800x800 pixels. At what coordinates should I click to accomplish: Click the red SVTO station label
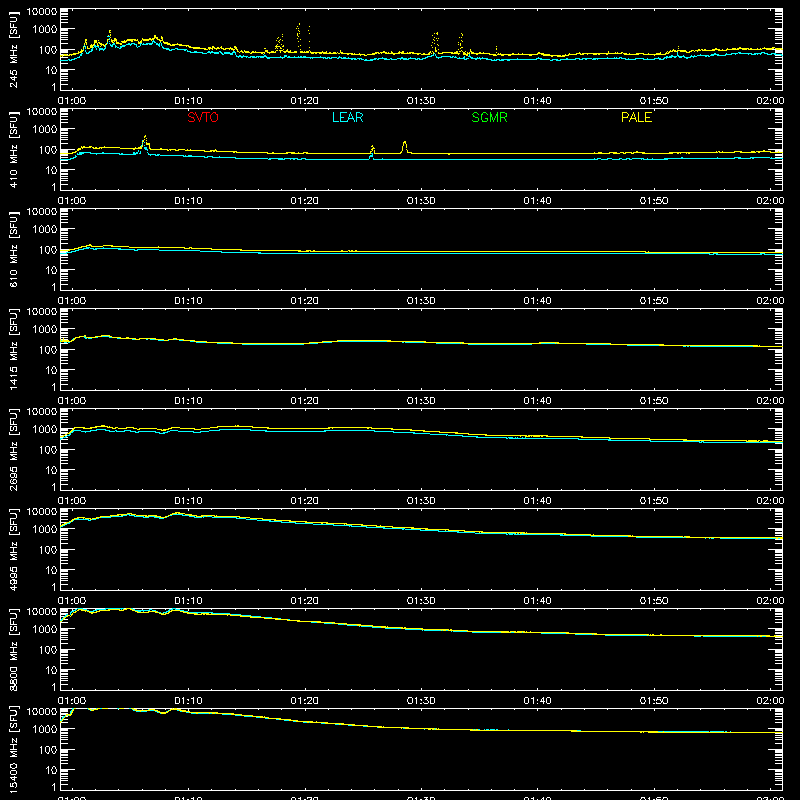pyautogui.click(x=203, y=117)
